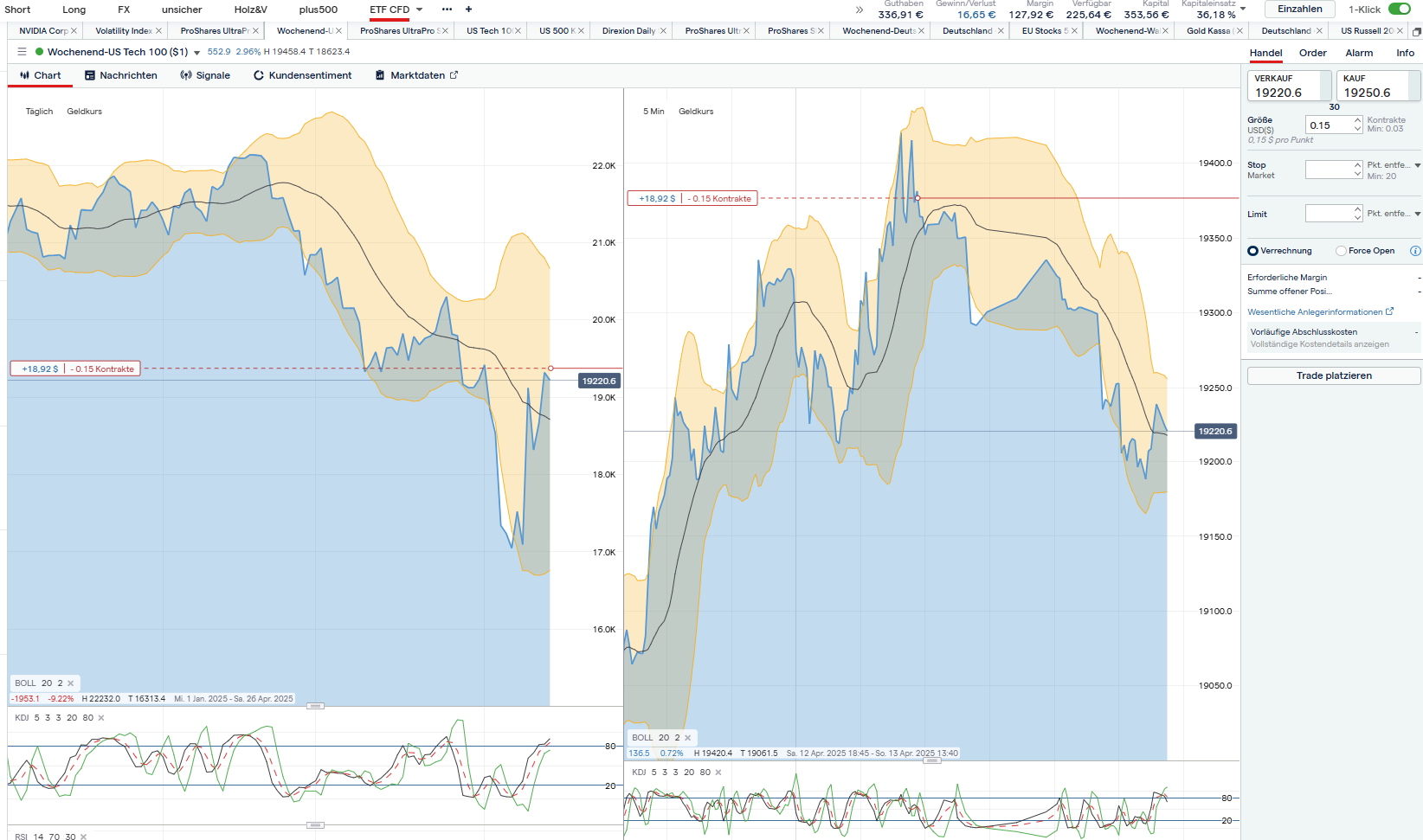Switch to the Holz&V workspace
This screenshot has height=840, width=1423.
tap(250, 10)
